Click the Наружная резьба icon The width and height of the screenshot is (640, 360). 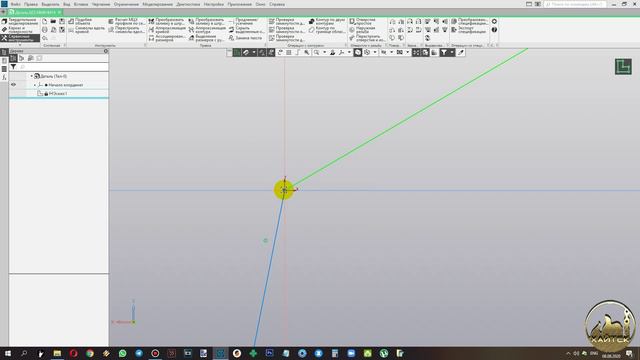pyautogui.click(x=352, y=30)
